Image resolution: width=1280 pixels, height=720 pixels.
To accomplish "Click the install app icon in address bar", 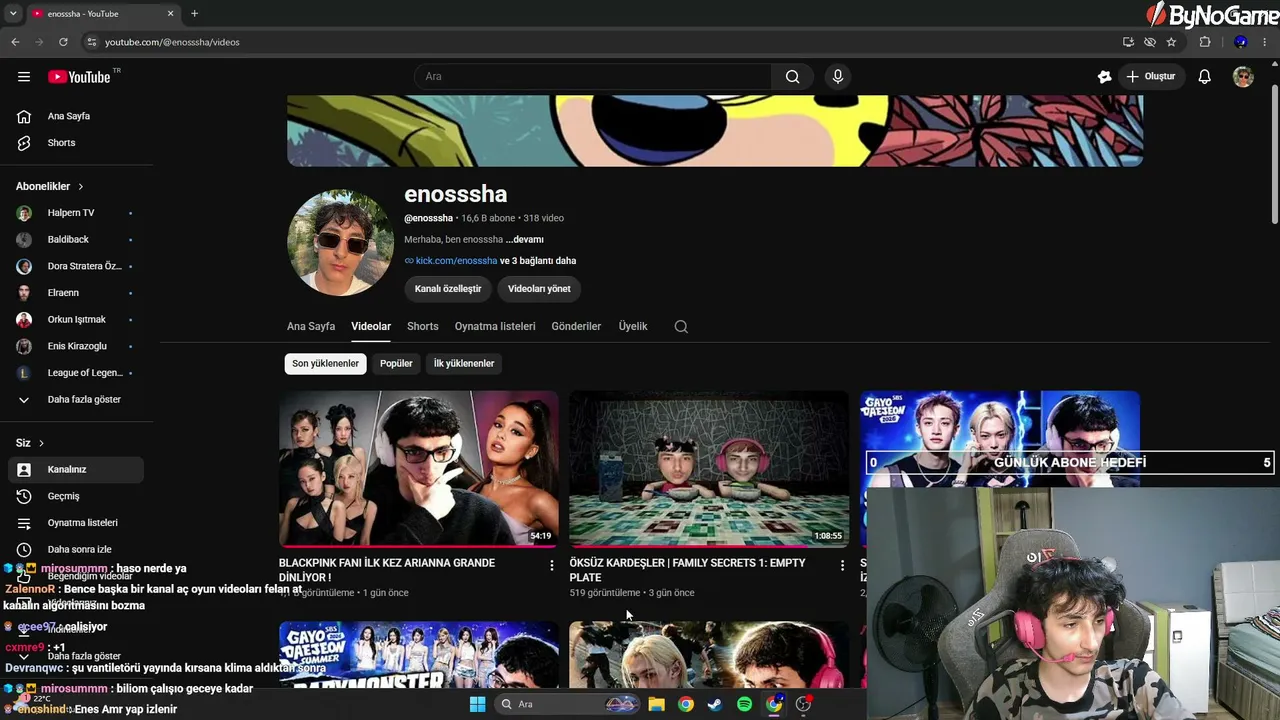I will click(x=1128, y=42).
